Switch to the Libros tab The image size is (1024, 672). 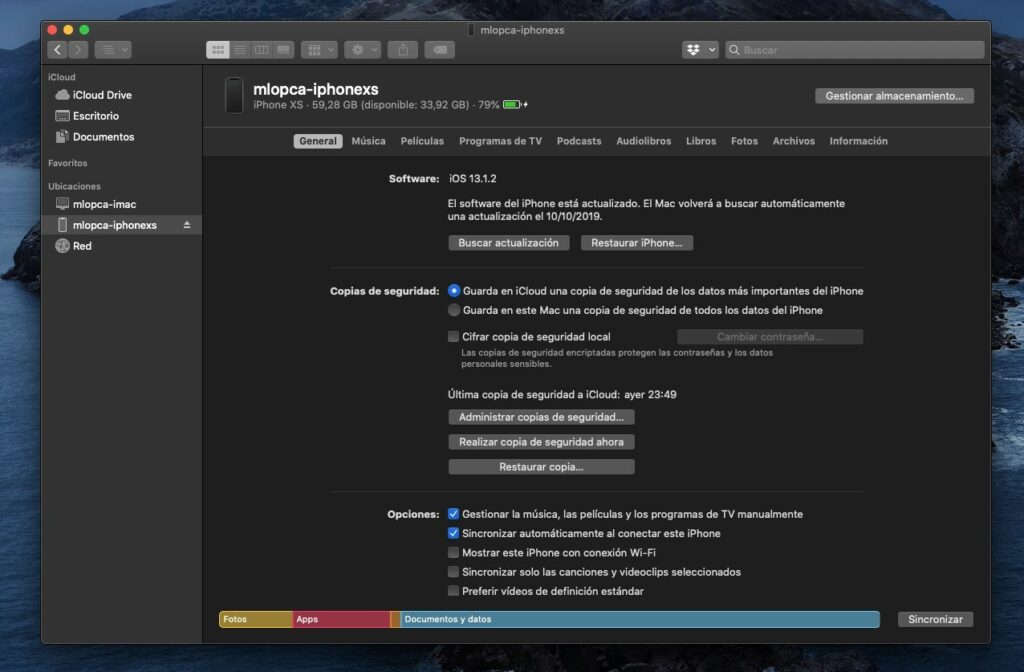point(701,141)
